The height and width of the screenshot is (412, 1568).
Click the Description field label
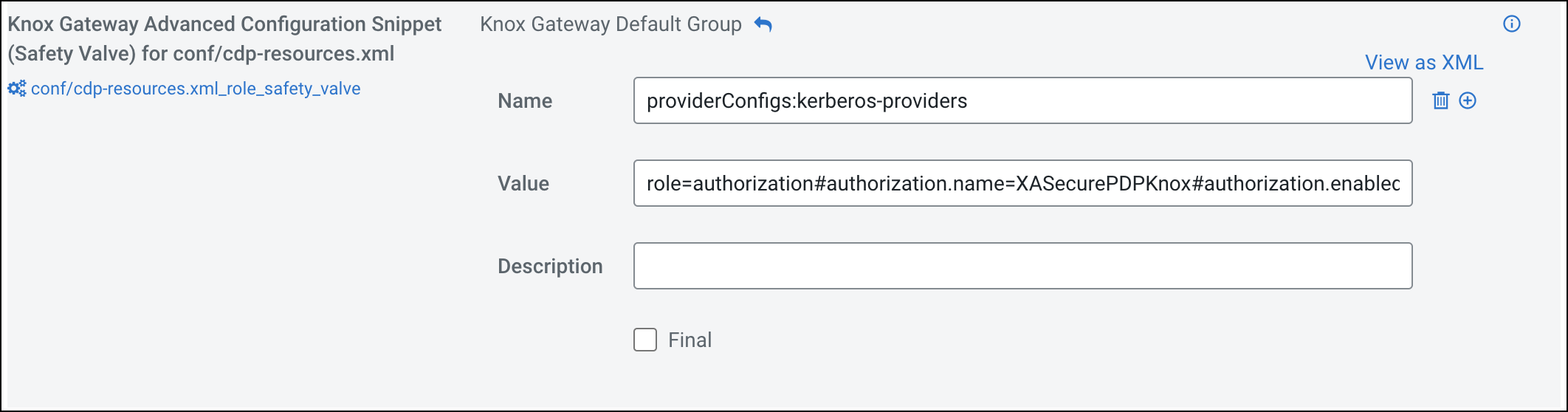(550, 266)
